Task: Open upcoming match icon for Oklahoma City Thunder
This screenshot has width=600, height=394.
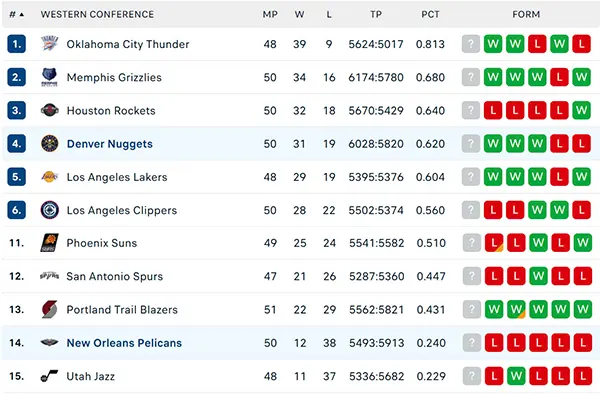Action: pos(471,44)
